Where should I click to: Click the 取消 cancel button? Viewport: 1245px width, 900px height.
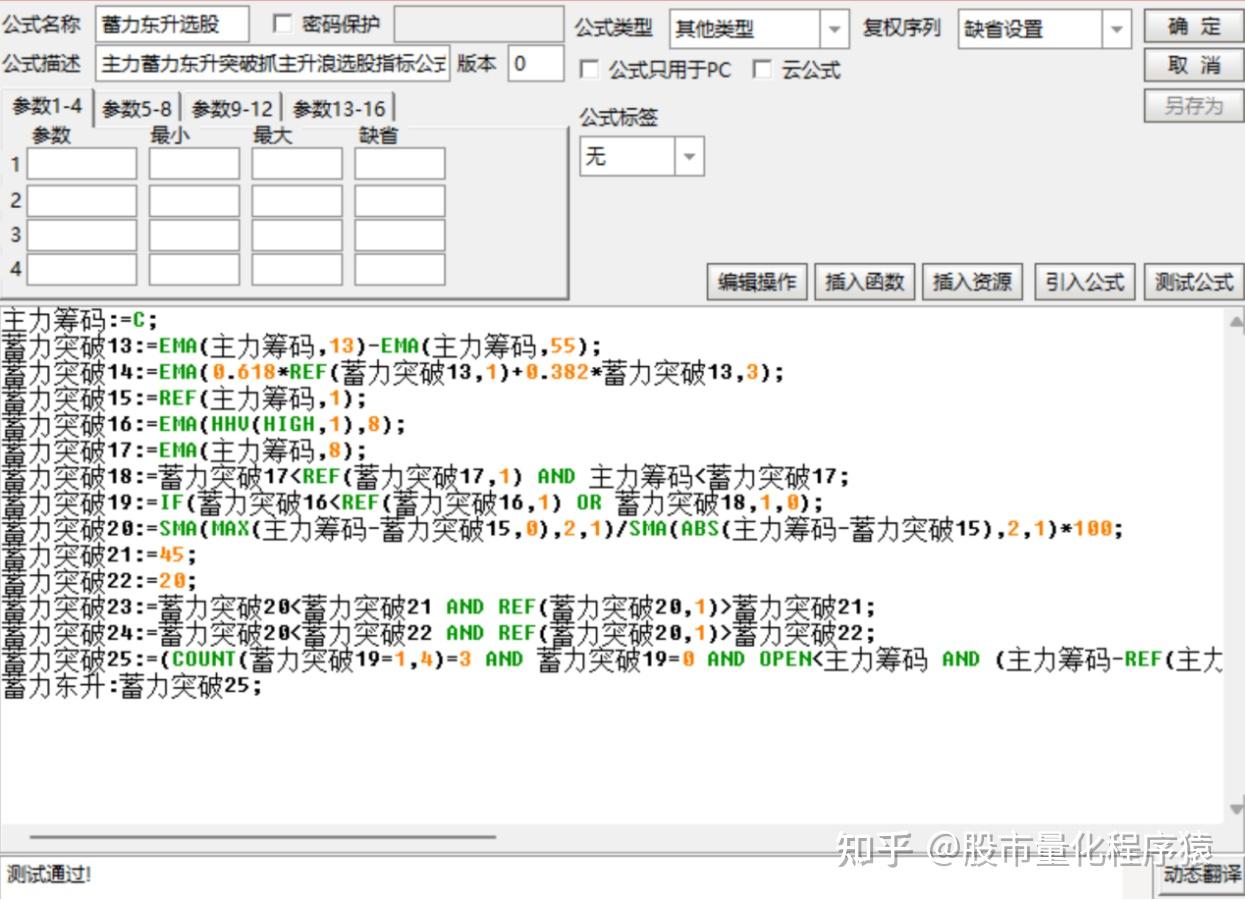1193,66
